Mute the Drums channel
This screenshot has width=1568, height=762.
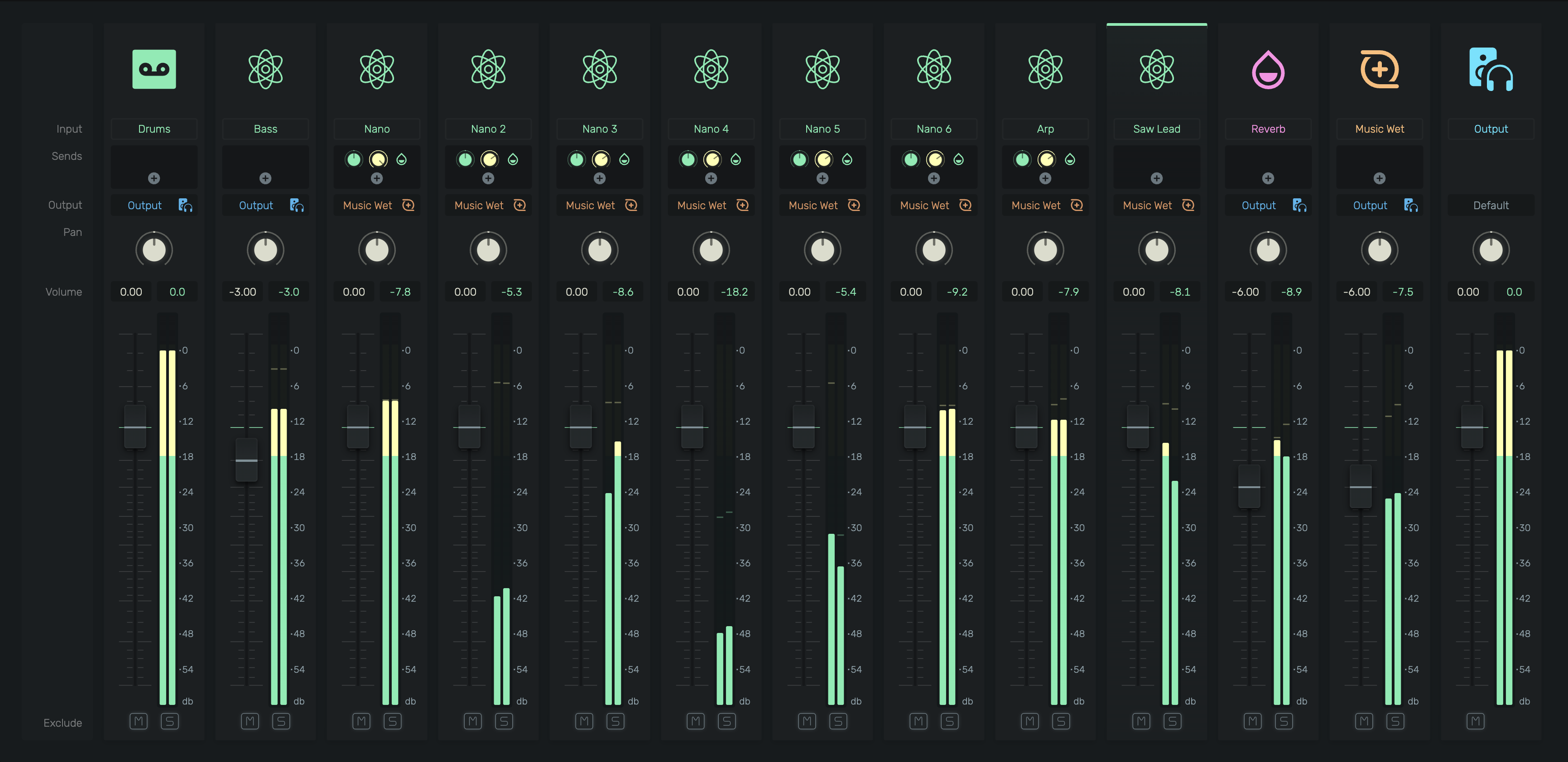tap(138, 721)
